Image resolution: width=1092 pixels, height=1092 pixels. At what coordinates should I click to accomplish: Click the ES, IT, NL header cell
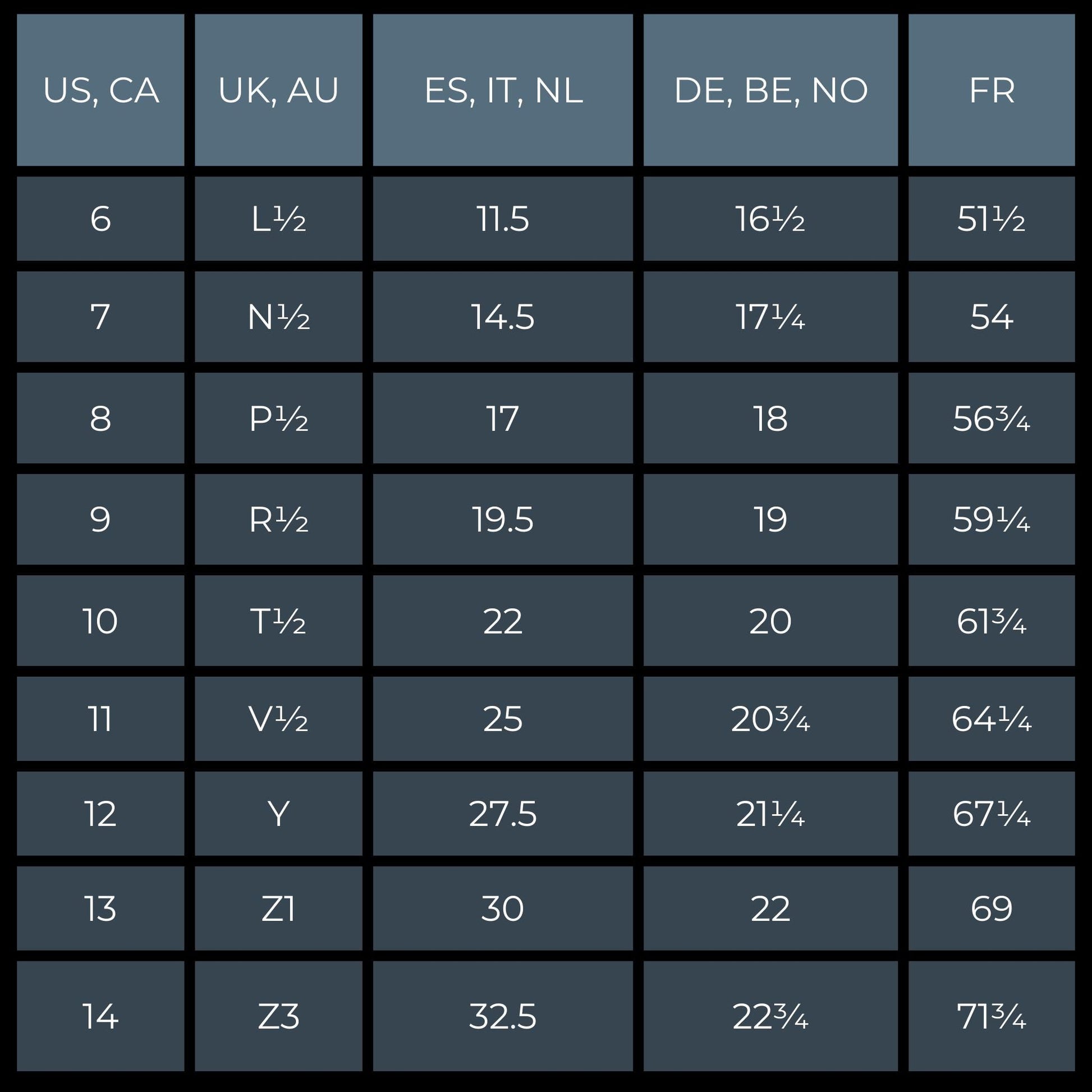pyautogui.click(x=502, y=90)
